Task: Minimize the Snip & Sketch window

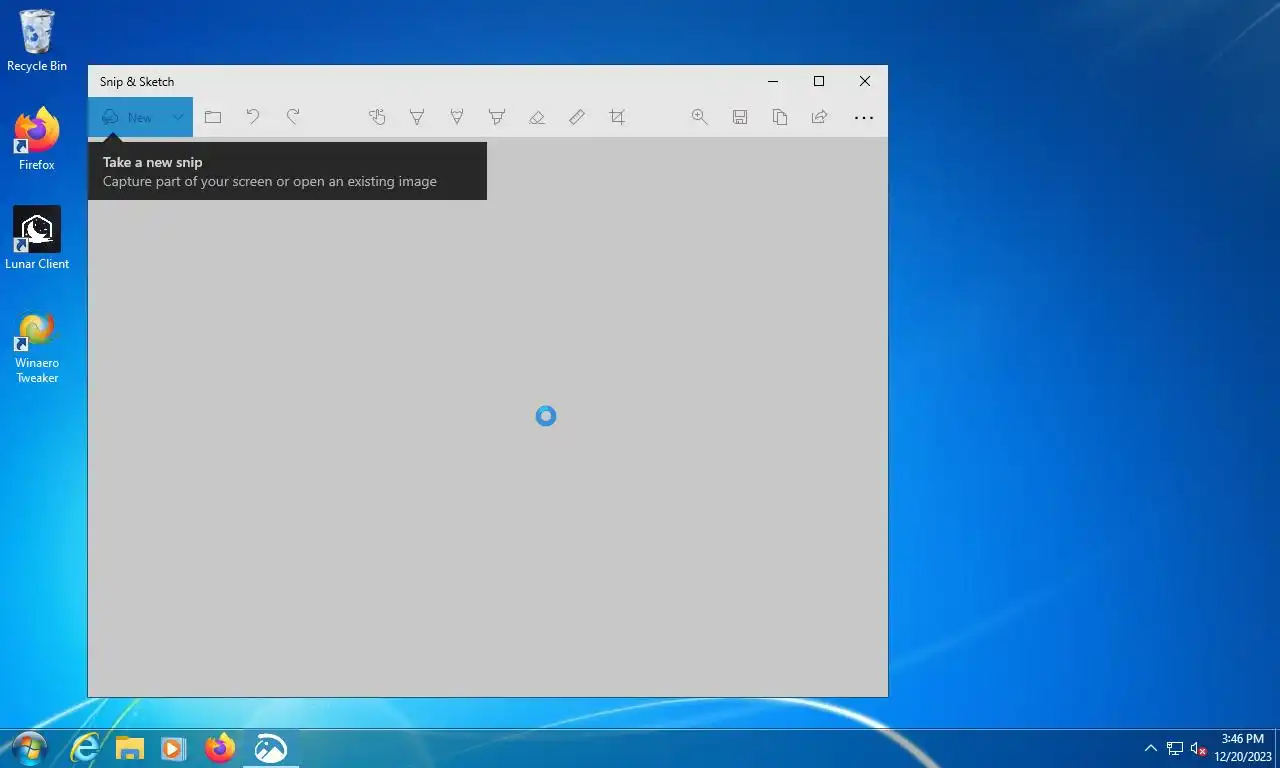Action: click(773, 81)
